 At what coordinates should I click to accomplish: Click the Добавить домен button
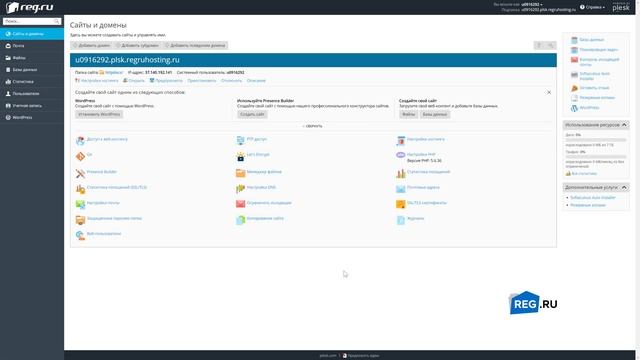tap(92, 45)
